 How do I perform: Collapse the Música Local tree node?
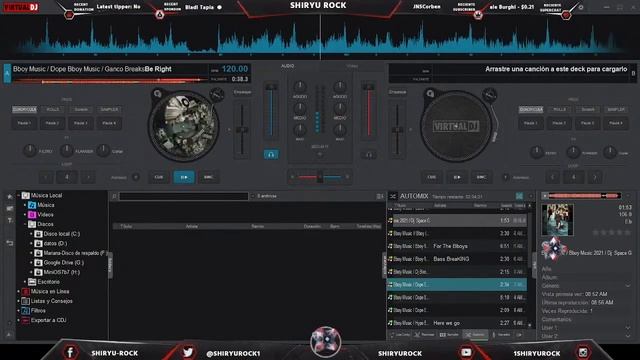pos(18,196)
